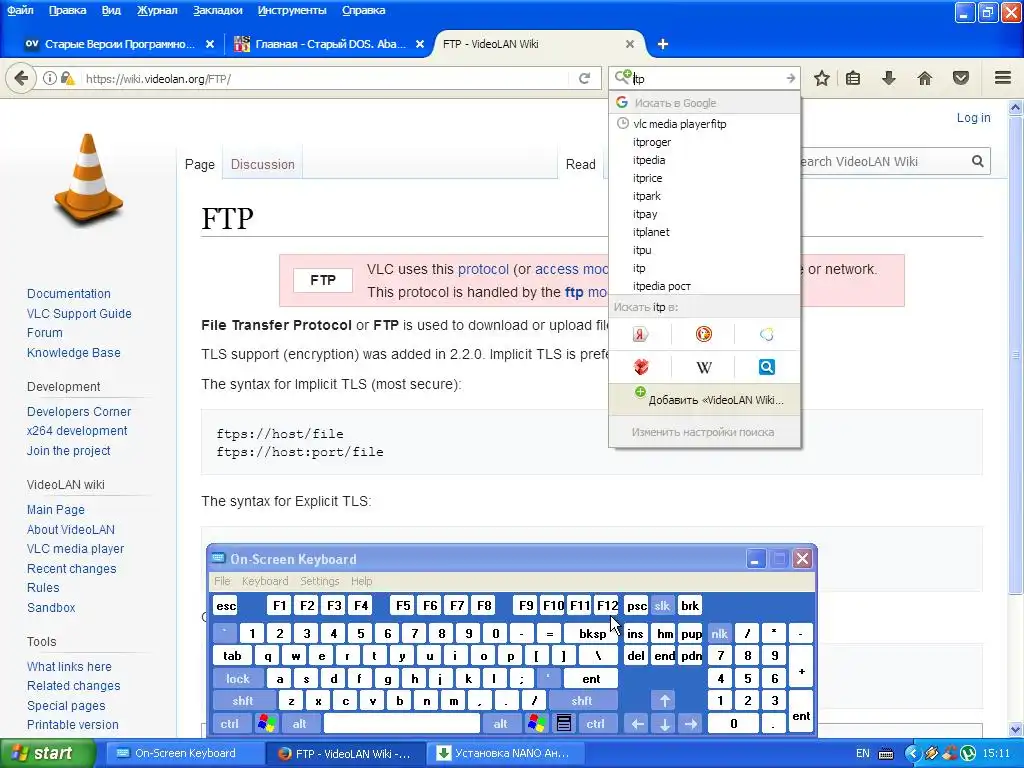Click the EN language indicator in tray
The height and width of the screenshot is (768, 1024).
863,754
